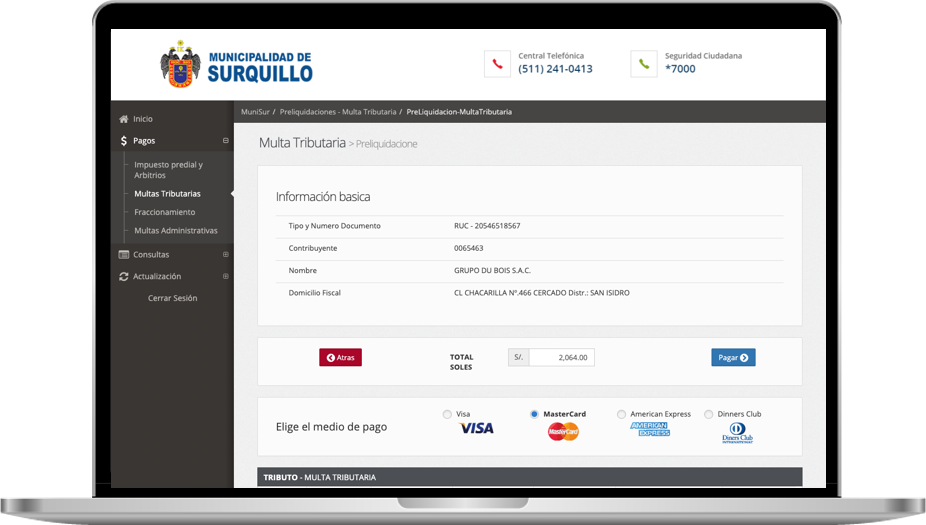The width and height of the screenshot is (926, 525).
Task: Select the American Express radio button
Action: pyautogui.click(x=621, y=414)
